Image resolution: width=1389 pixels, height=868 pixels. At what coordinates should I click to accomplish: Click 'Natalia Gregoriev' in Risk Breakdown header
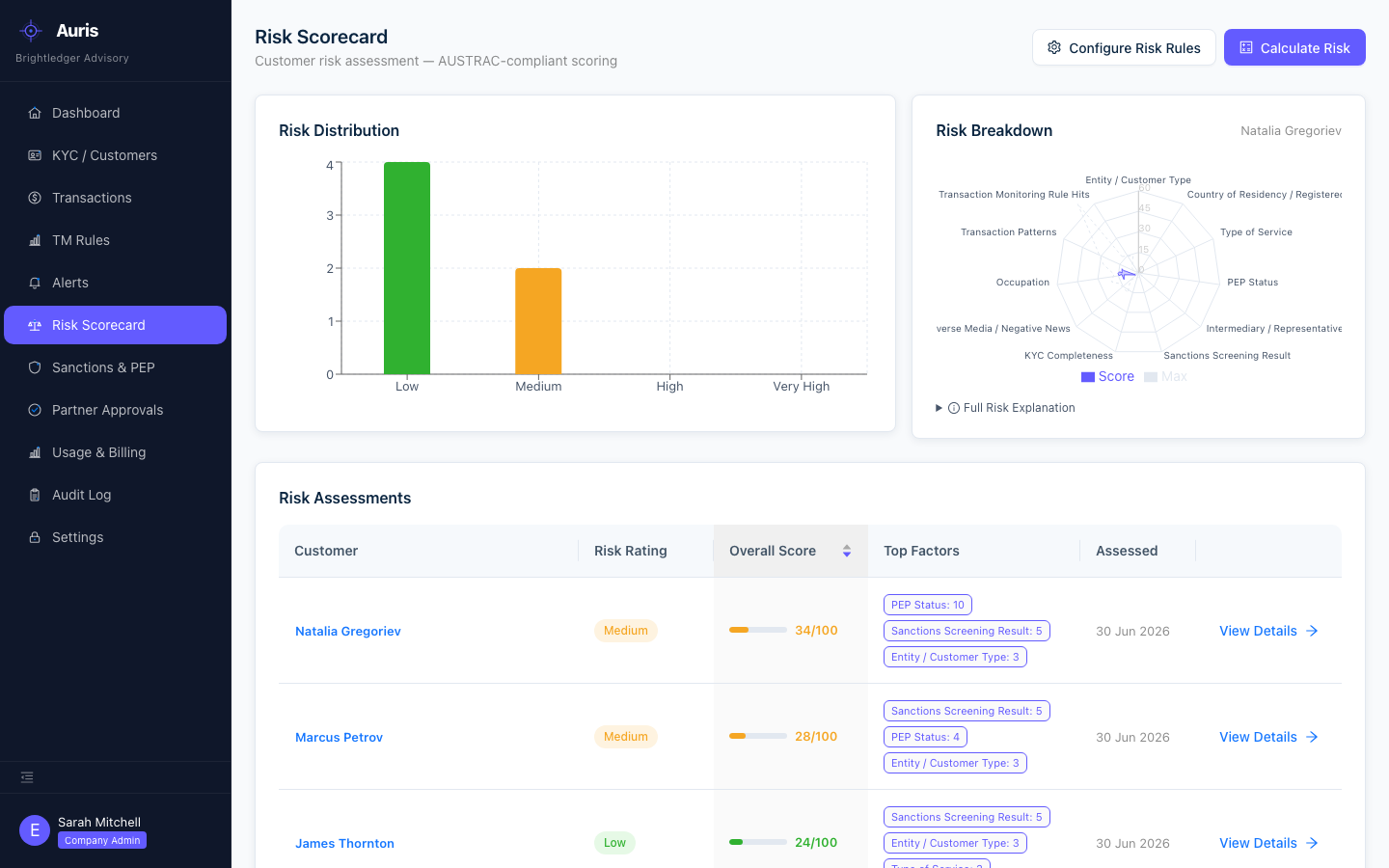[1291, 131]
